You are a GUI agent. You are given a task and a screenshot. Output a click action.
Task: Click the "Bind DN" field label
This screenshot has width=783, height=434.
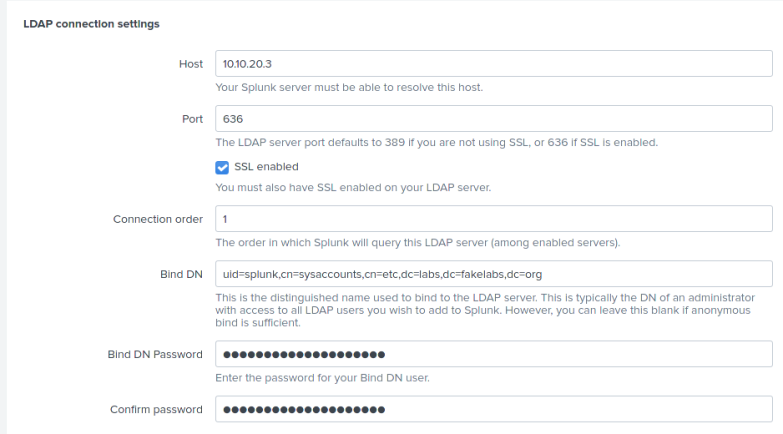coord(181,274)
